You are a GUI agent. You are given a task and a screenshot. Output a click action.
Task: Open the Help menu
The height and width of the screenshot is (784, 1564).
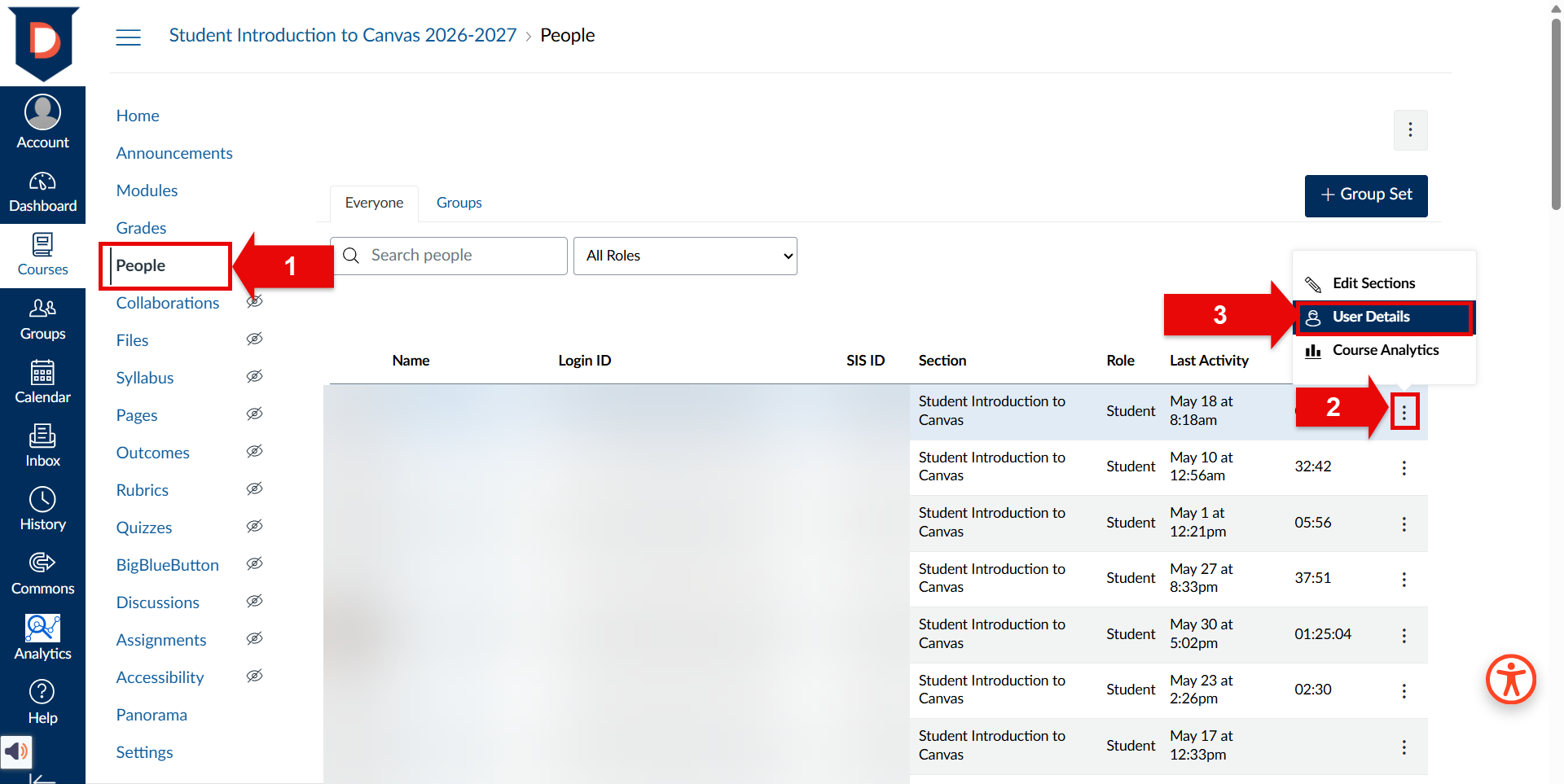tap(42, 703)
